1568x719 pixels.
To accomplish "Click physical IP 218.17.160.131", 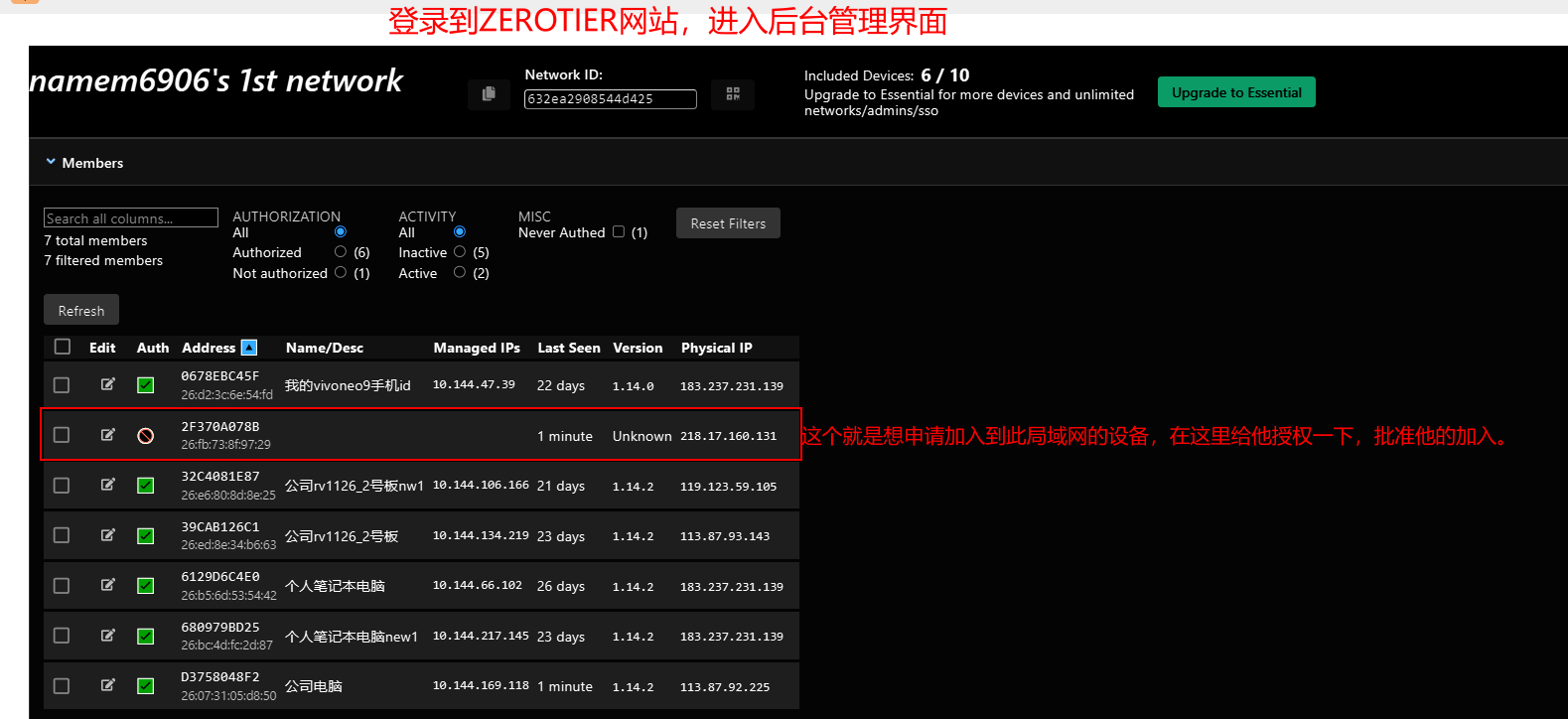I will point(729,436).
